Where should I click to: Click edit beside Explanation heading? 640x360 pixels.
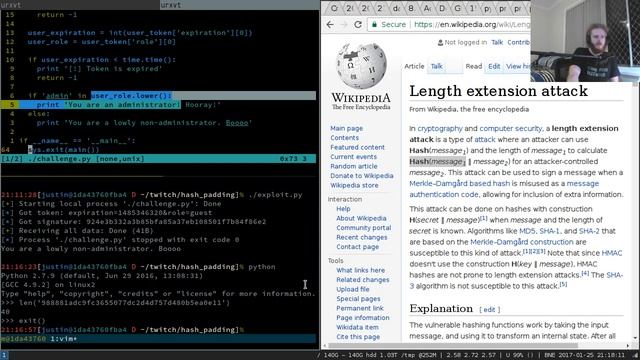pos(489,309)
